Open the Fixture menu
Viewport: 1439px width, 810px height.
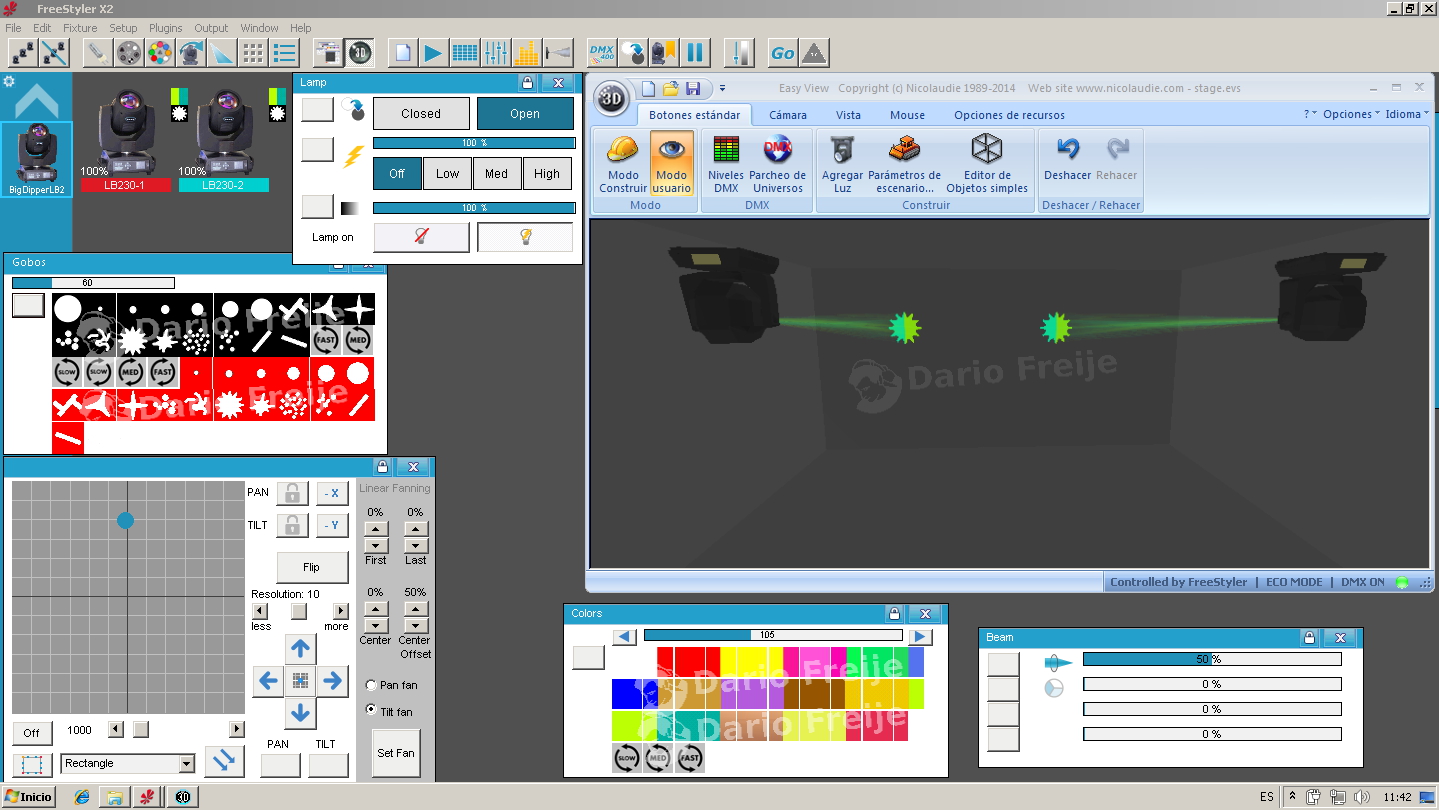point(80,28)
